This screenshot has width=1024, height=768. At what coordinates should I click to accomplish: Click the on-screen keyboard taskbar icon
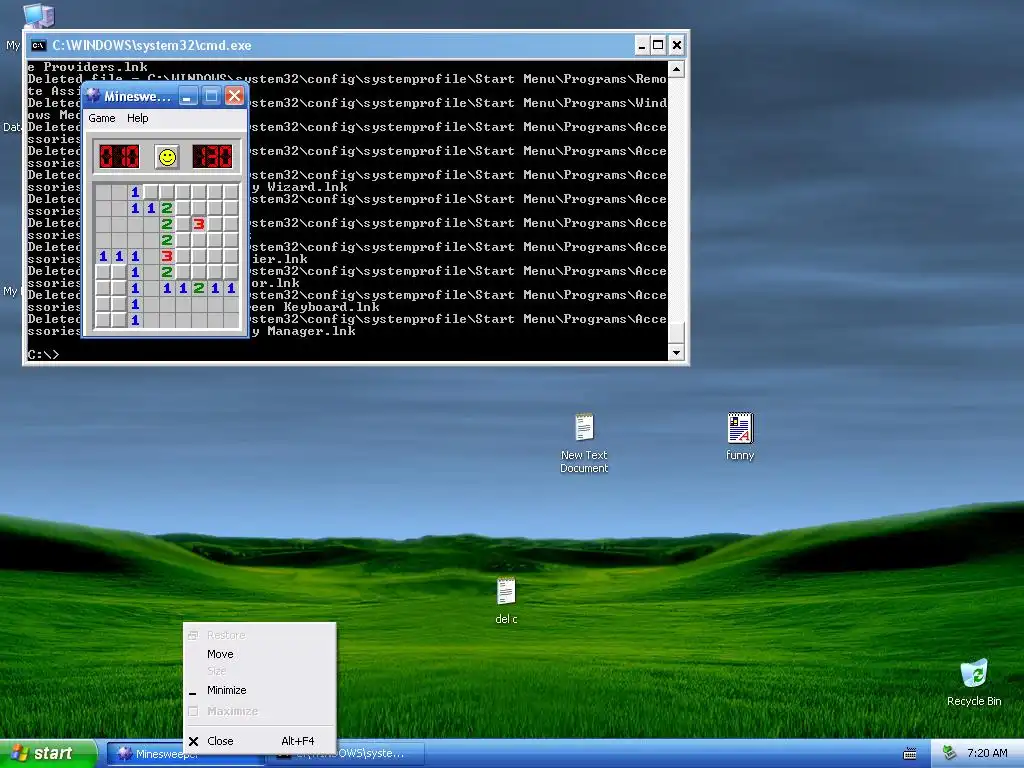[910, 754]
